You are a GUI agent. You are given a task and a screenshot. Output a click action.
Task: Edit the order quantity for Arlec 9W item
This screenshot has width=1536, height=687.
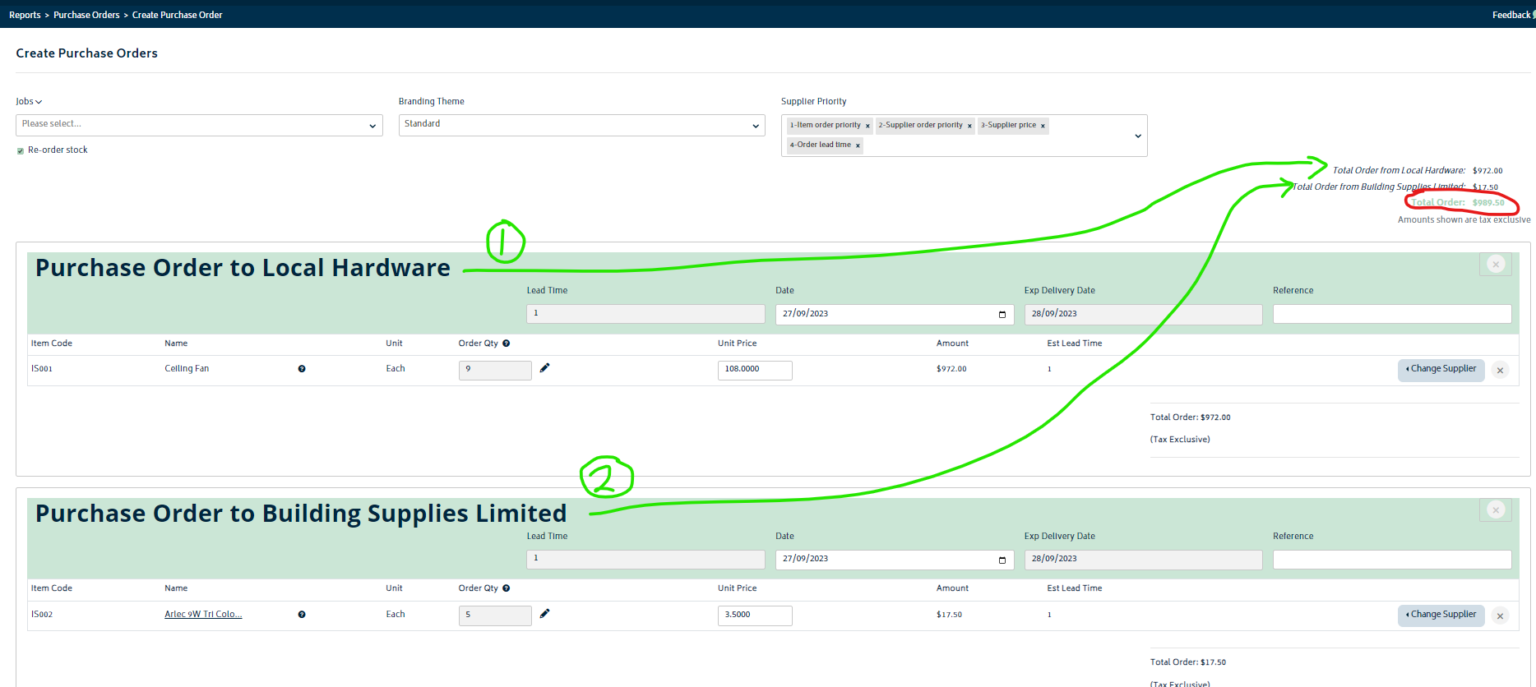(544, 614)
